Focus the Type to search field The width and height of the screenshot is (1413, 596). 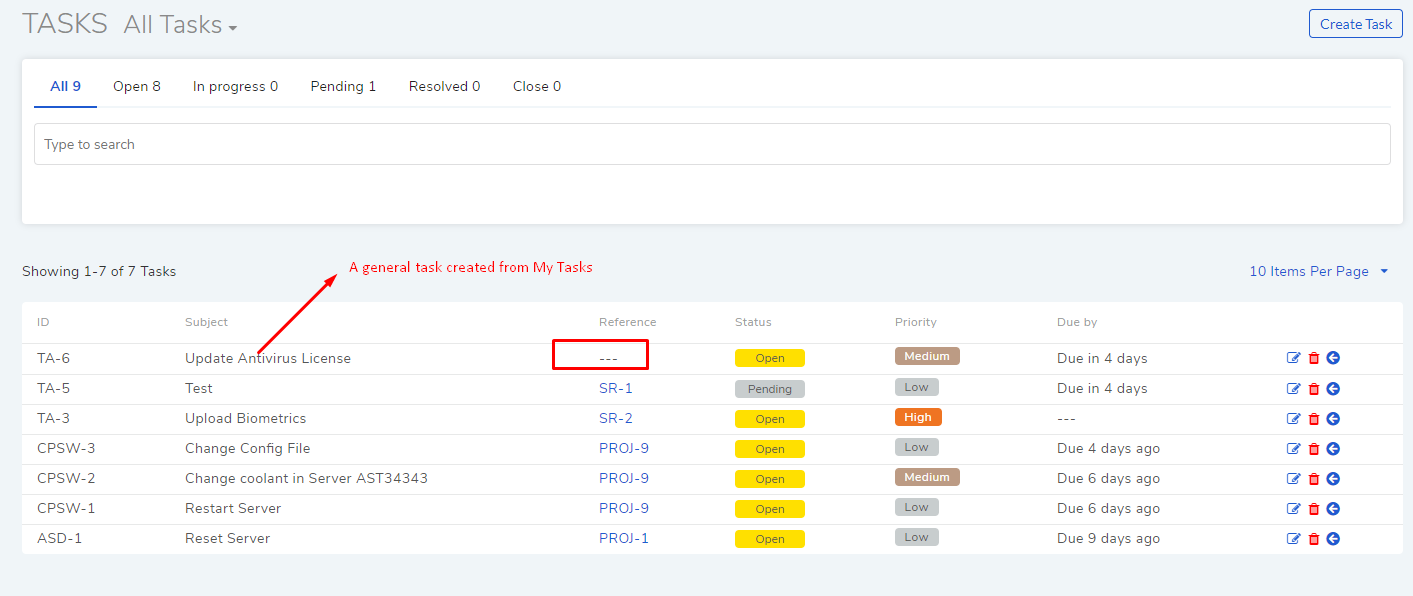click(712, 144)
